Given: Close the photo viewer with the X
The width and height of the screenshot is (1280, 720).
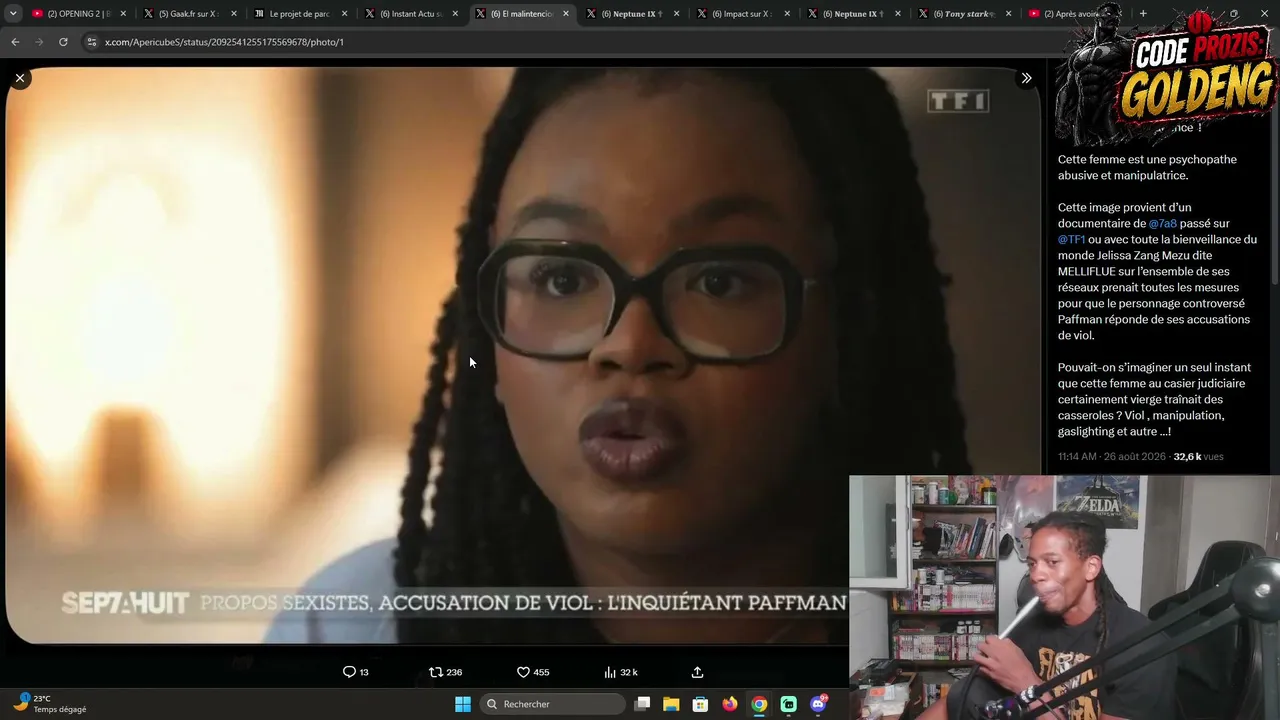Looking at the screenshot, I should point(20,78).
